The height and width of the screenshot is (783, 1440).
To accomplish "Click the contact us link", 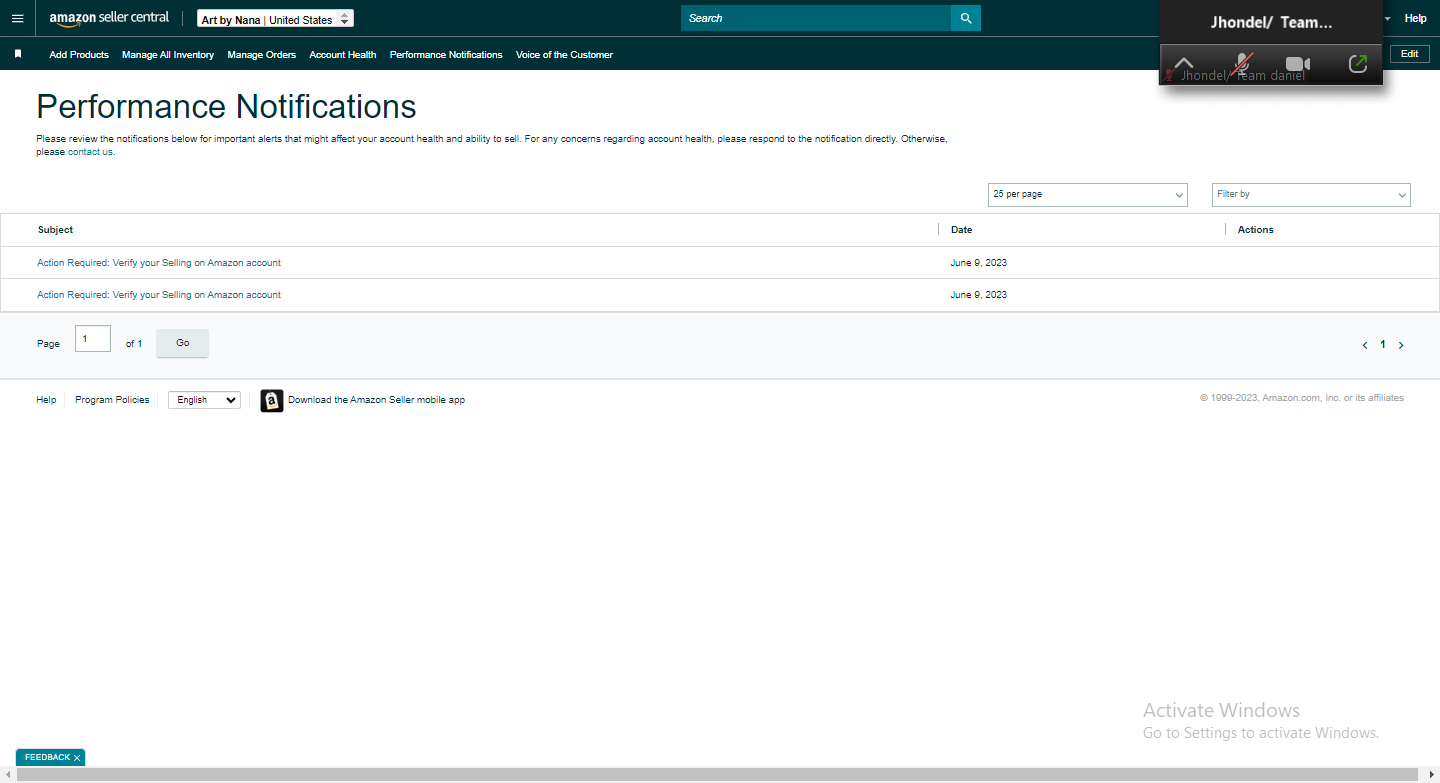I will click(90, 152).
